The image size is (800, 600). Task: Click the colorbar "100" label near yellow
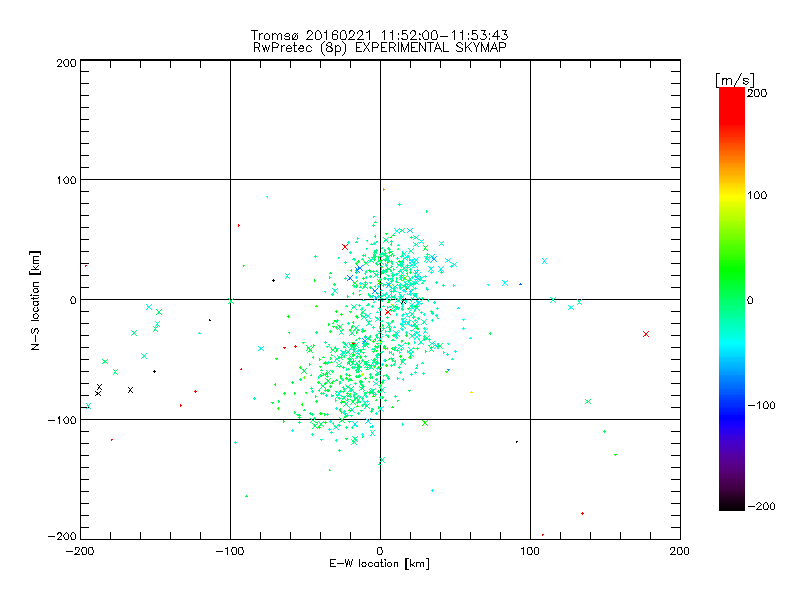(x=757, y=195)
